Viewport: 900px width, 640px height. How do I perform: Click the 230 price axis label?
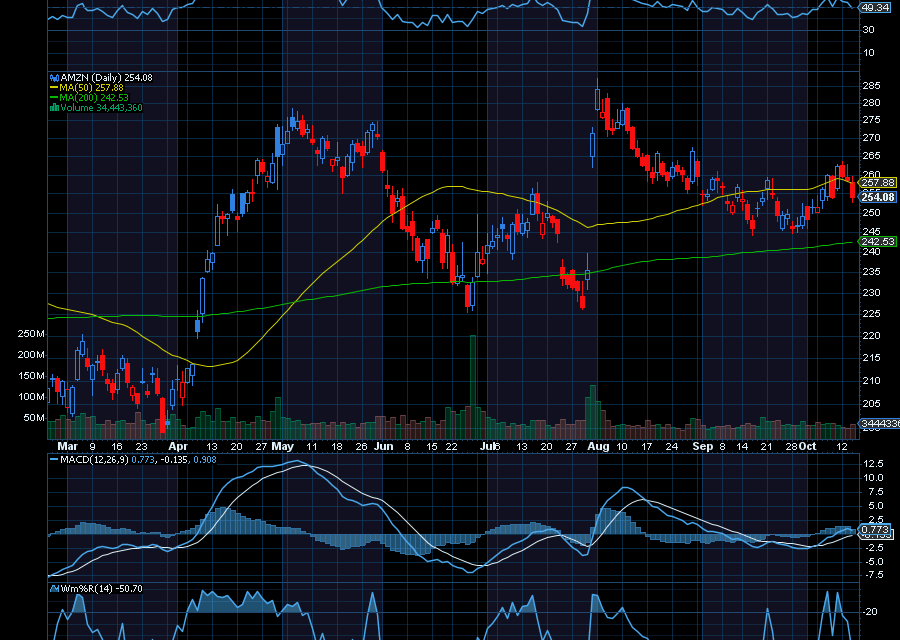click(871, 292)
